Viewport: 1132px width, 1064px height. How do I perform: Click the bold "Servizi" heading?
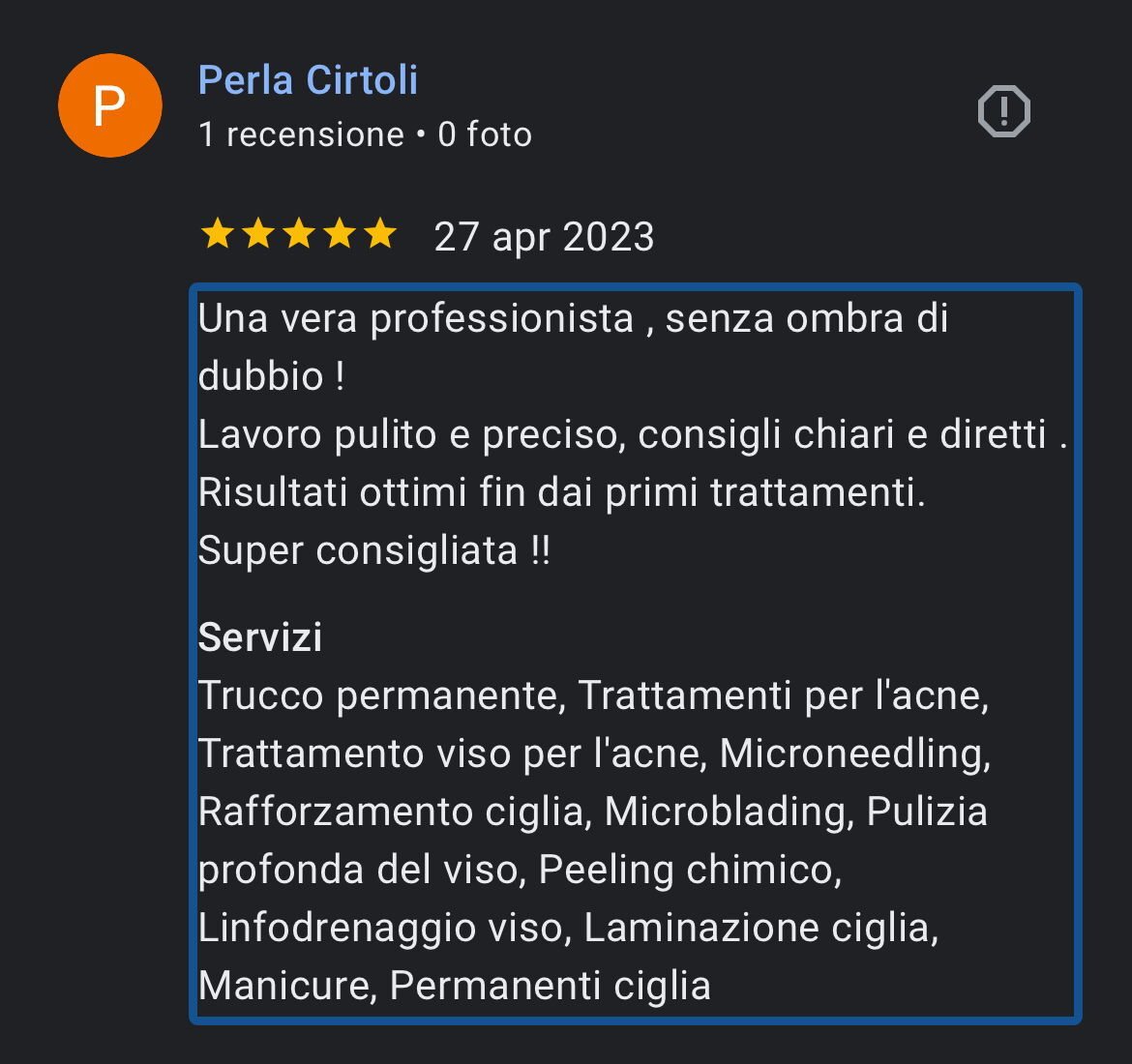[260, 637]
